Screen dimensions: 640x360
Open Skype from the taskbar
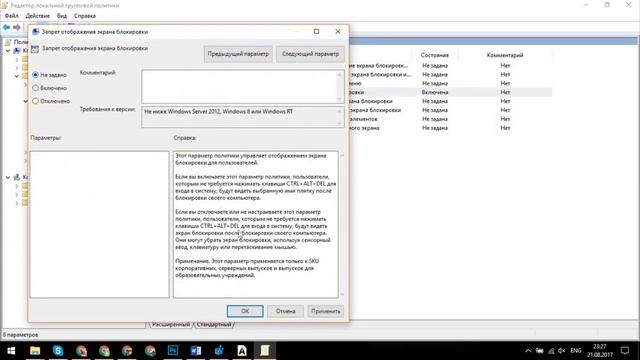[x=58, y=351]
